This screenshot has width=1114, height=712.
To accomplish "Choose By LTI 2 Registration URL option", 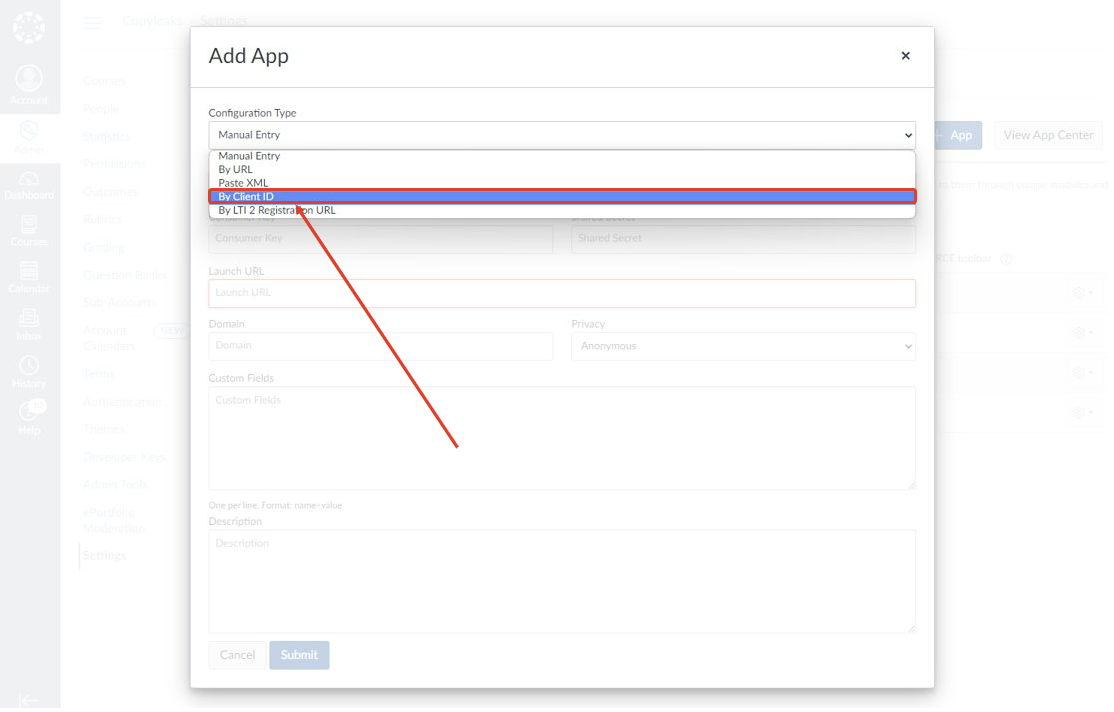I will 561,210.
